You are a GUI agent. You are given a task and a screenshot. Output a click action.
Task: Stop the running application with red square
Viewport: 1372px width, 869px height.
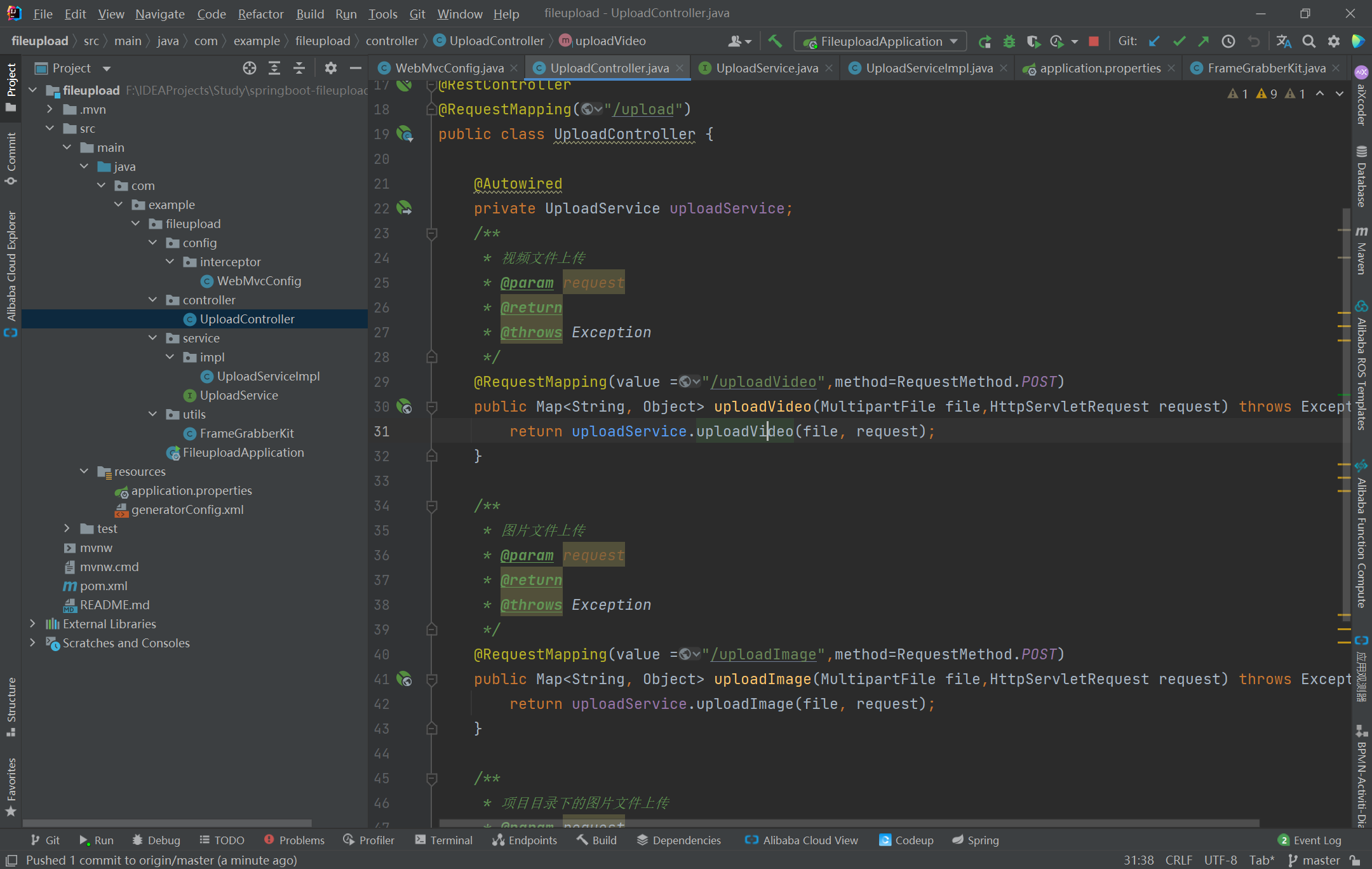click(x=1093, y=41)
